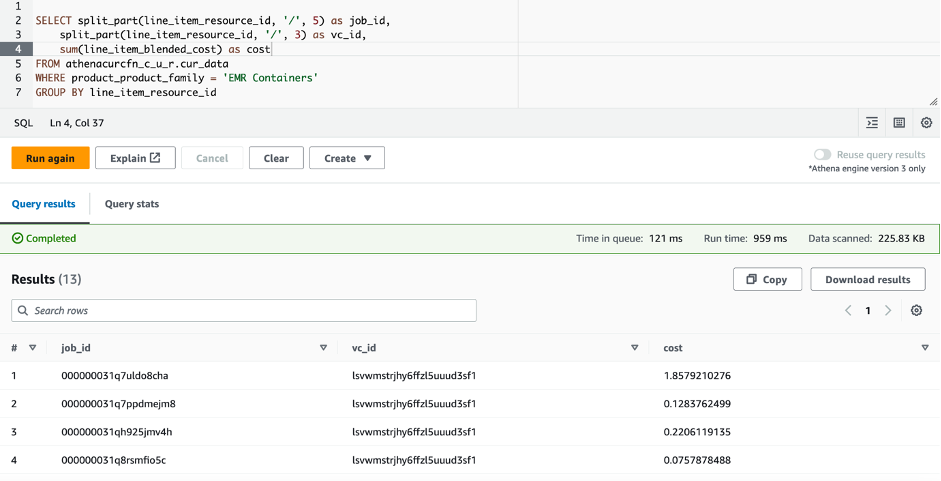
Task: Open the Create dropdown menu
Action: 347,159
